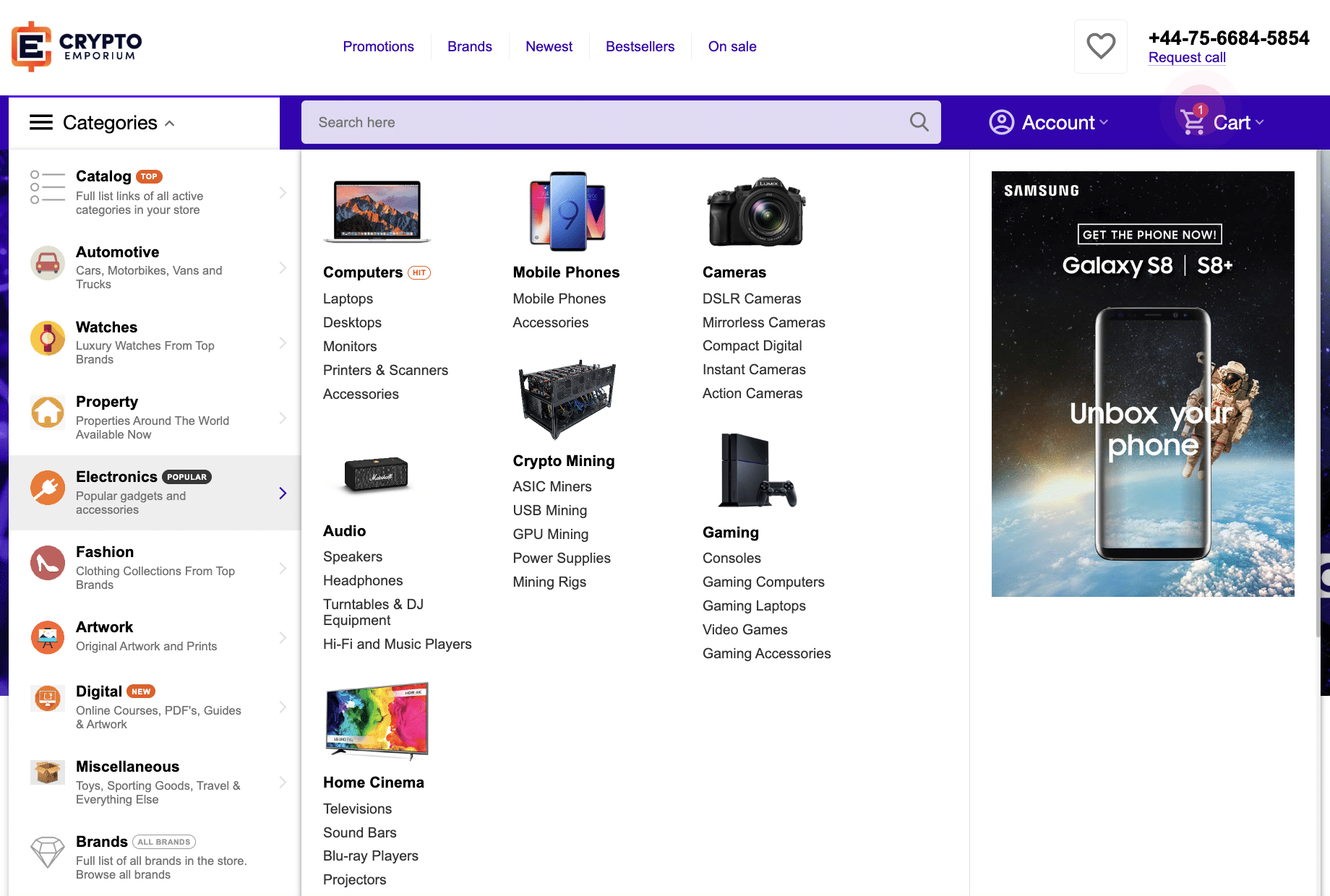The image size is (1330, 896).
Task: Click the Computers laptop image
Action: tap(377, 211)
